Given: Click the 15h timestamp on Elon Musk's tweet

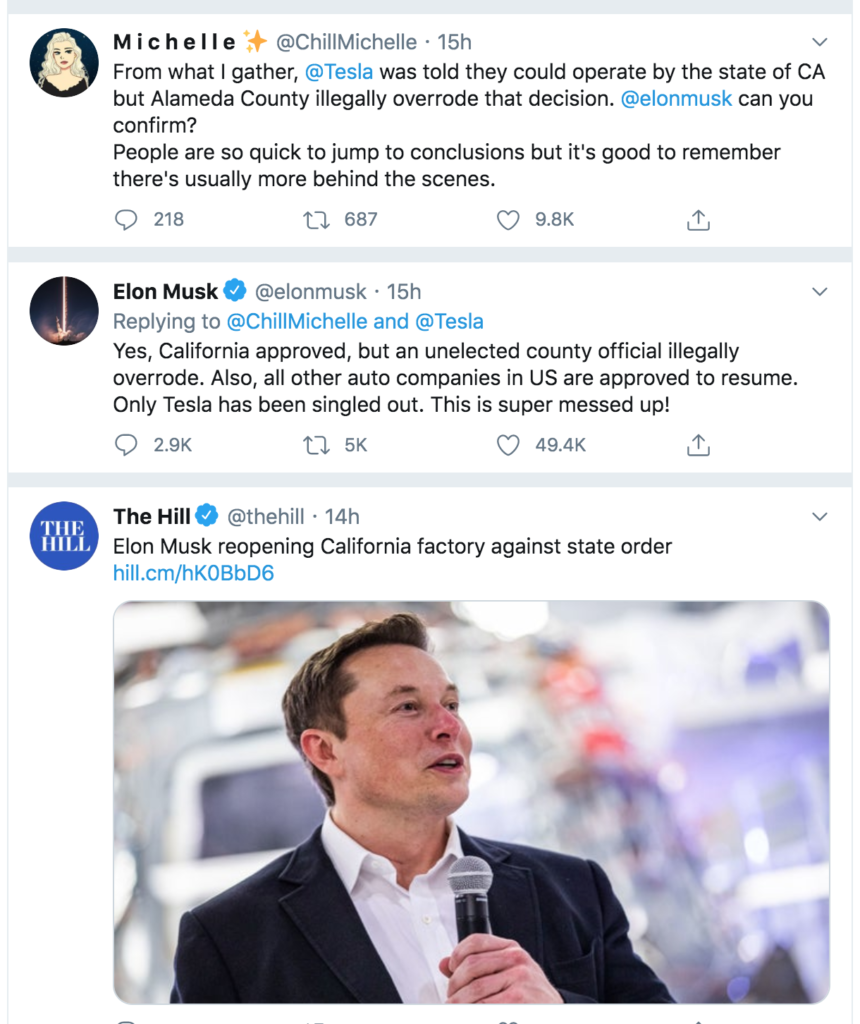Looking at the screenshot, I should coord(403,291).
